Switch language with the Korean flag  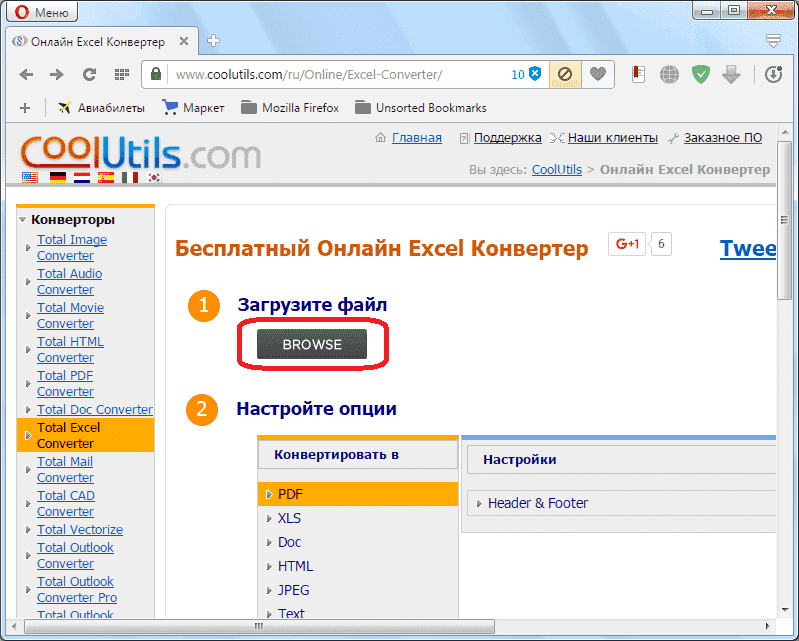tap(154, 178)
